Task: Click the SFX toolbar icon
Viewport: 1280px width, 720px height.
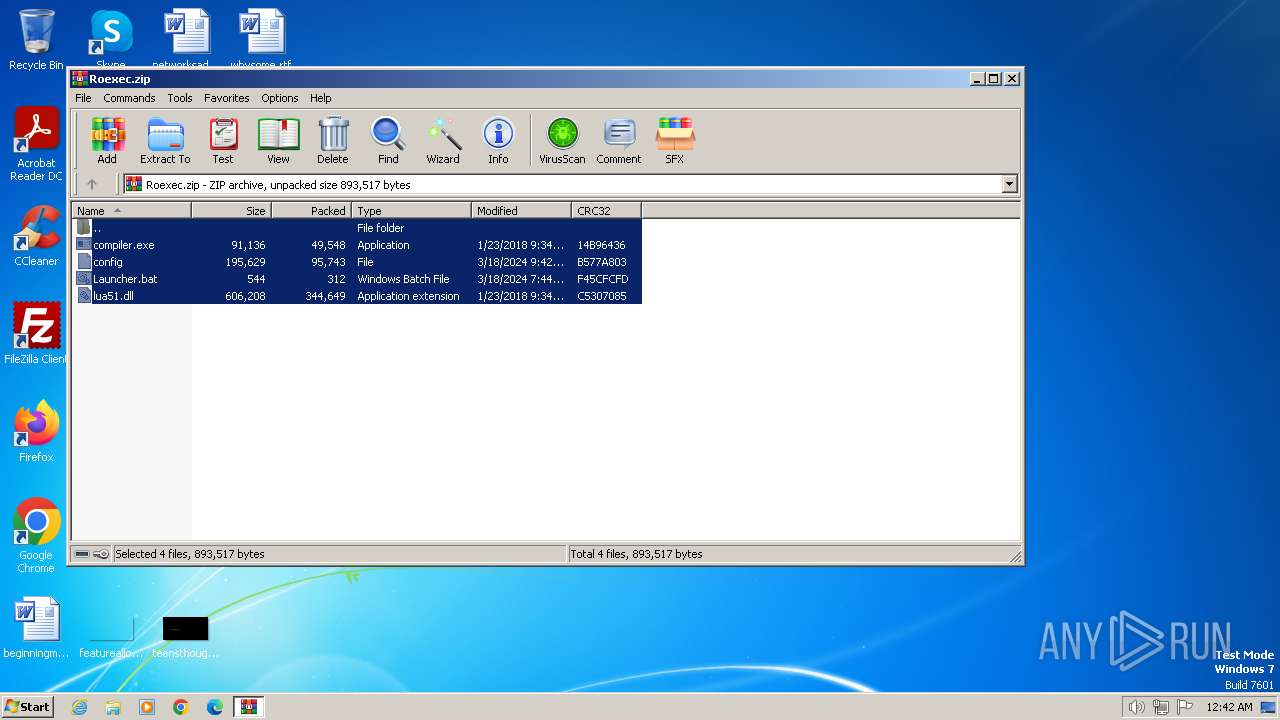Action: click(x=675, y=140)
